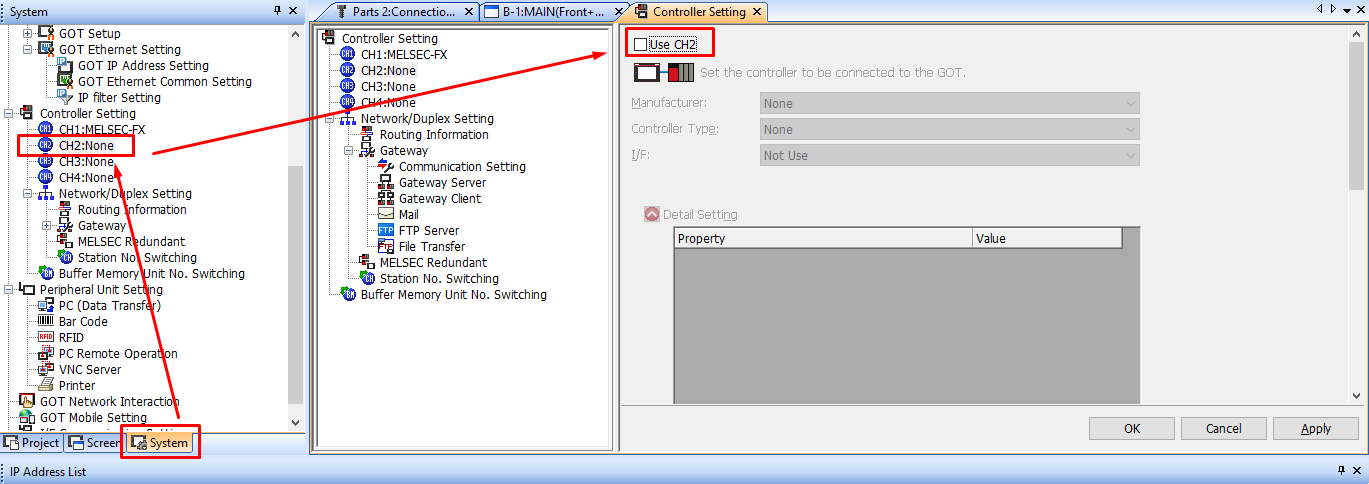Select MELSEC Redundant icon in System panel
Image resolution: width=1369 pixels, height=484 pixels.
point(65,242)
